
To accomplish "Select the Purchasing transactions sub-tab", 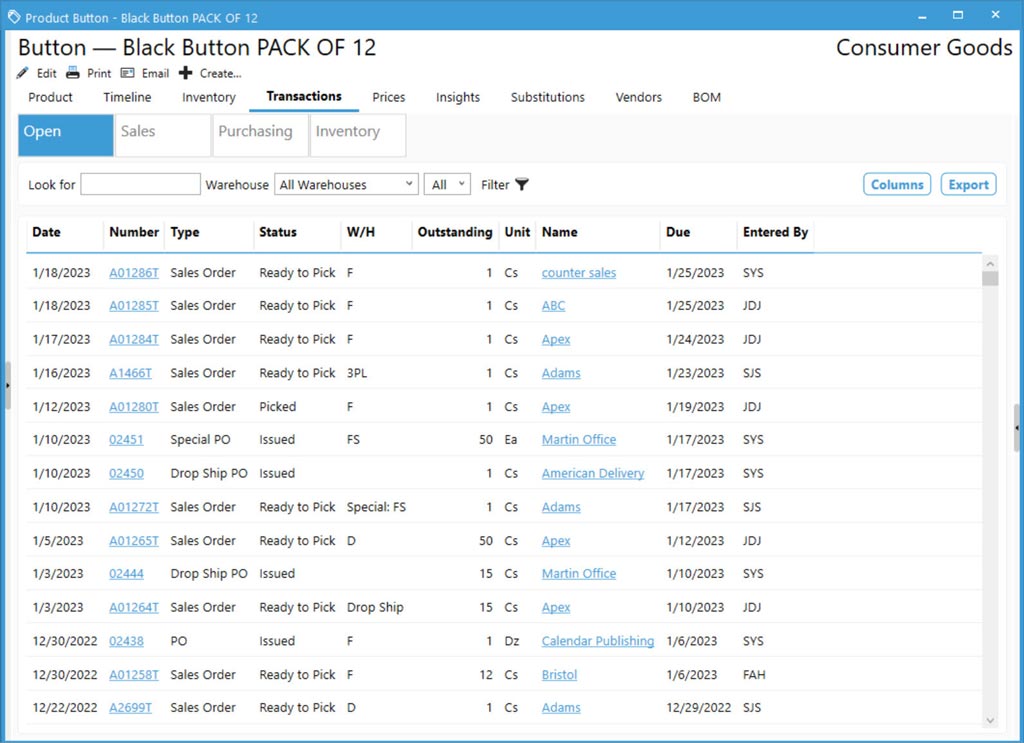I will click(x=260, y=135).
